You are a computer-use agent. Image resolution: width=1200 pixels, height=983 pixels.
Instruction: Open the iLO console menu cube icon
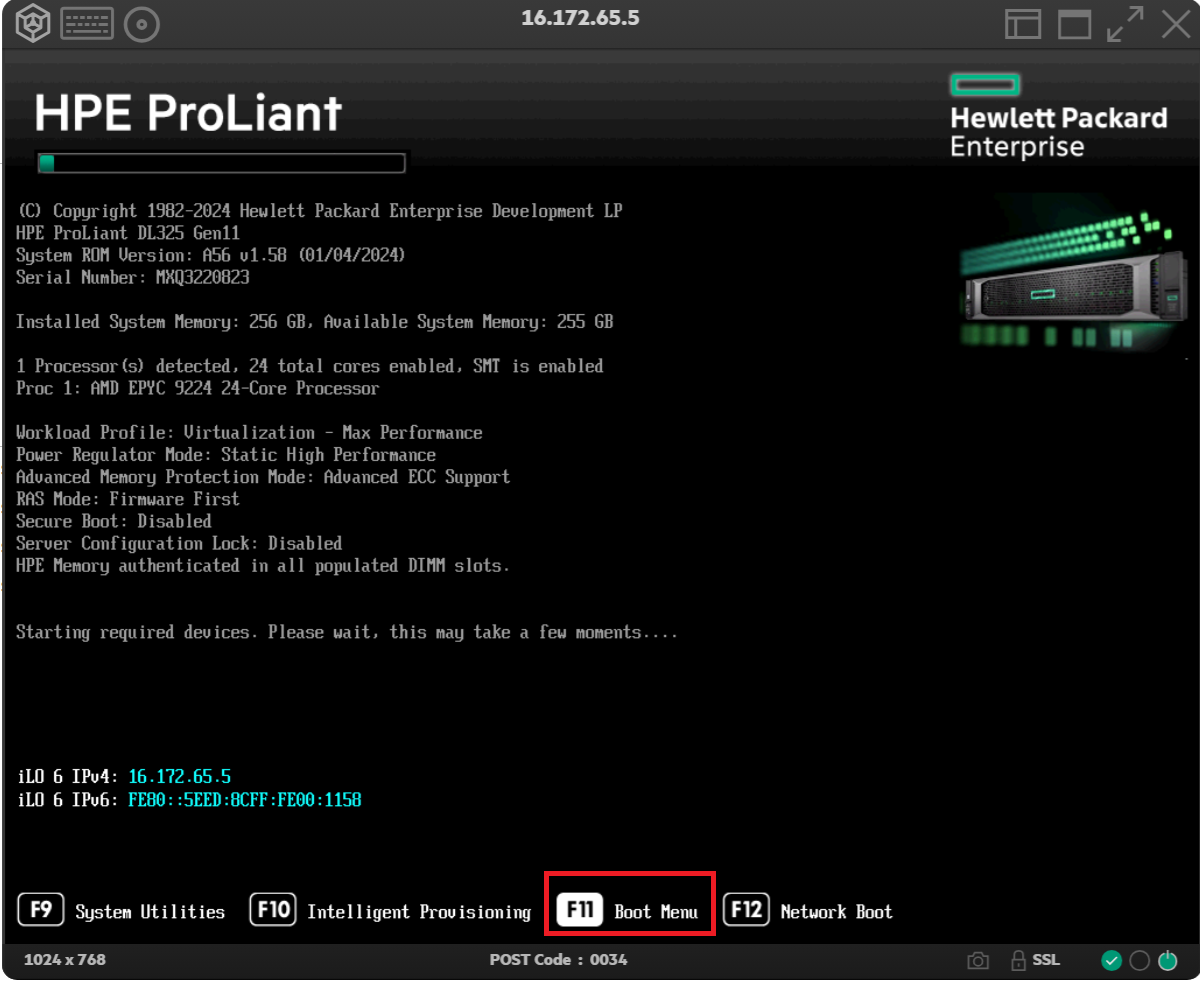click(x=32, y=25)
